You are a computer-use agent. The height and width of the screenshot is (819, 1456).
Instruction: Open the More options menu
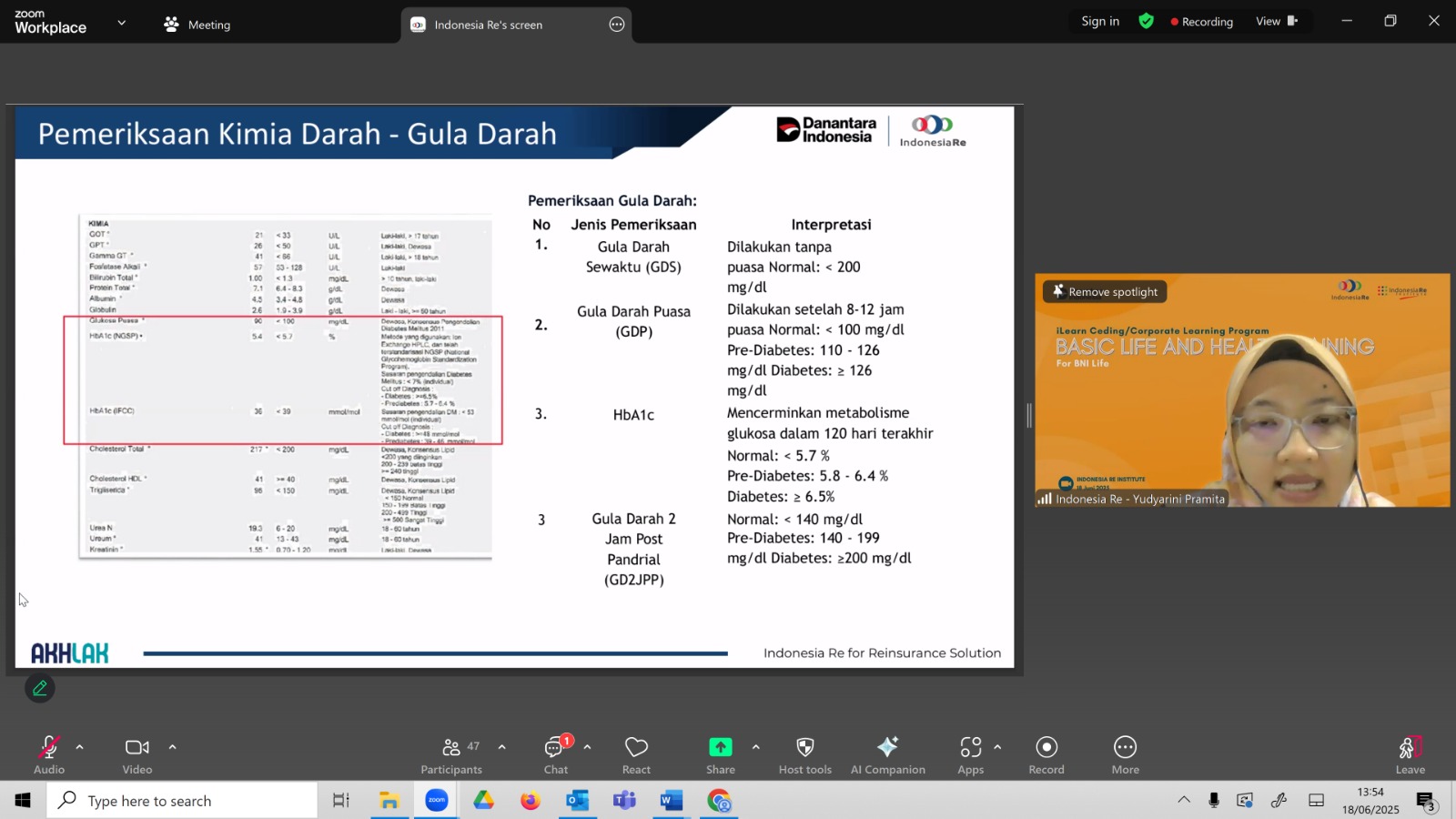1125,755
